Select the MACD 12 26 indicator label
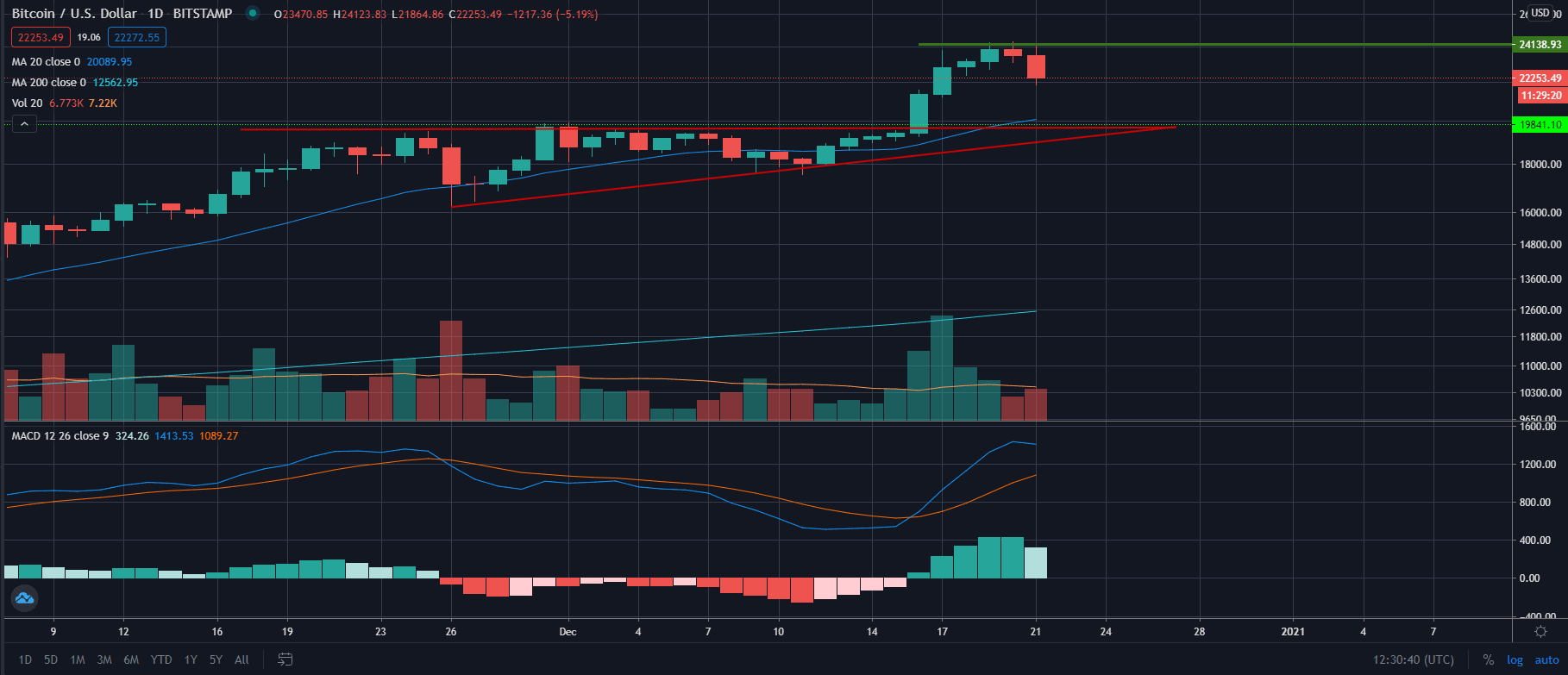Viewport: 1568px width, 675px height. (x=60, y=436)
